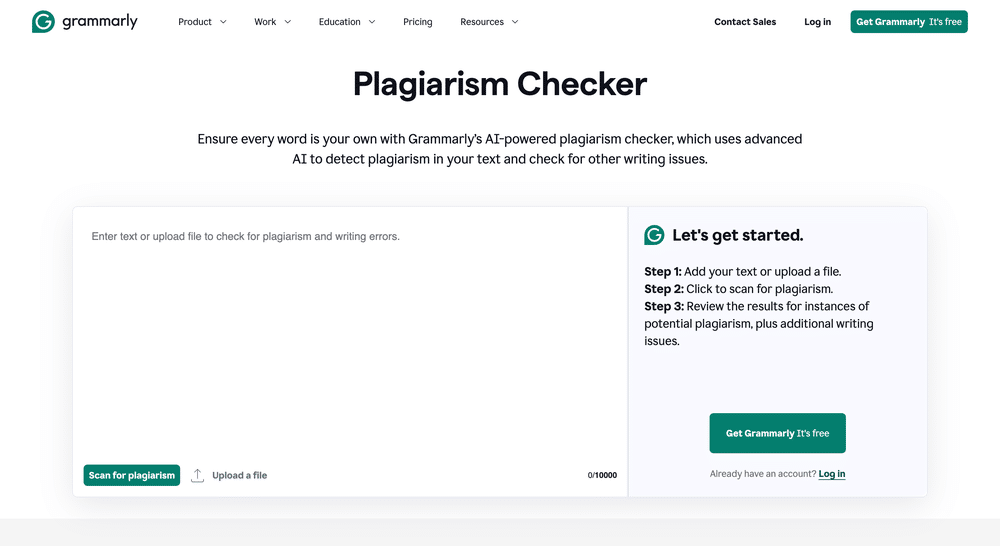The width and height of the screenshot is (1000, 546).
Task: Click Contact Sales in header
Action: coord(745,22)
